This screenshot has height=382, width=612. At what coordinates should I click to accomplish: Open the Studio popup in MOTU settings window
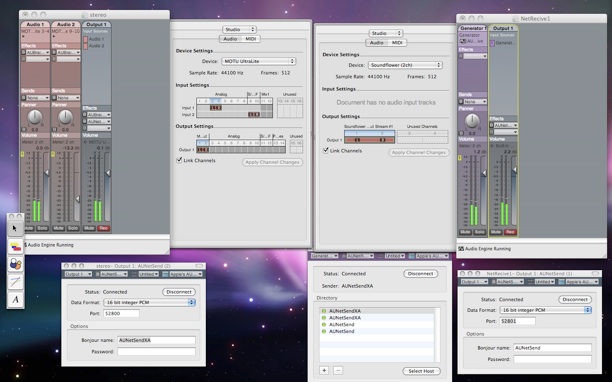pyautogui.click(x=239, y=29)
